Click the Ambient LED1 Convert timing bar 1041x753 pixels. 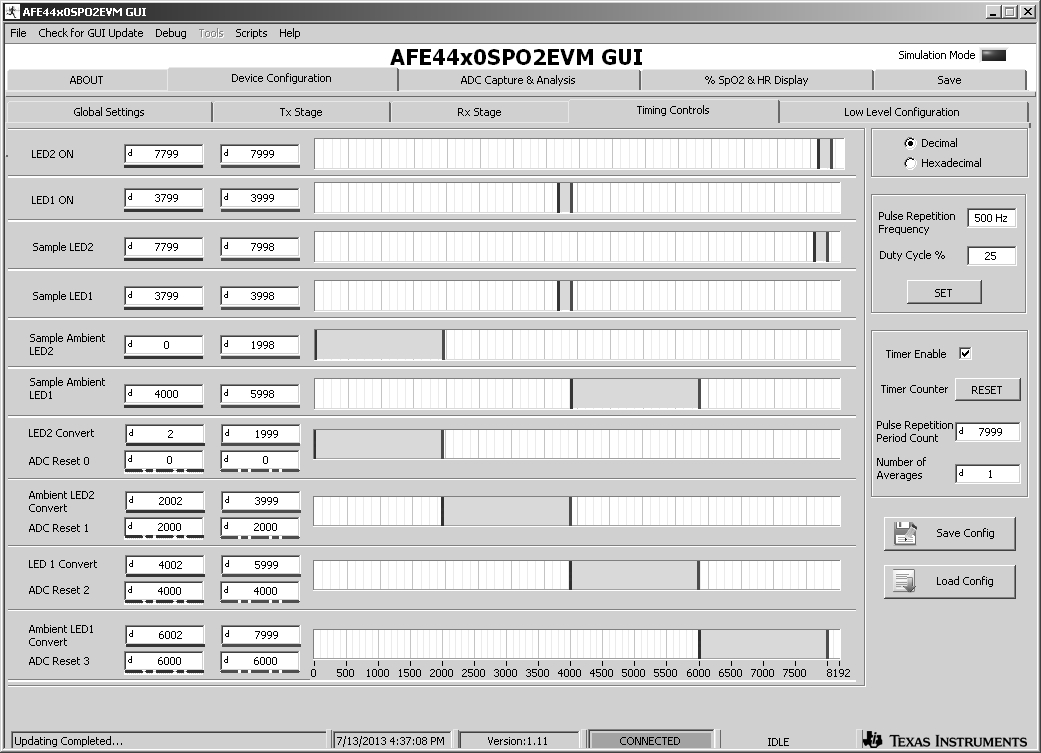pyautogui.click(x=577, y=644)
